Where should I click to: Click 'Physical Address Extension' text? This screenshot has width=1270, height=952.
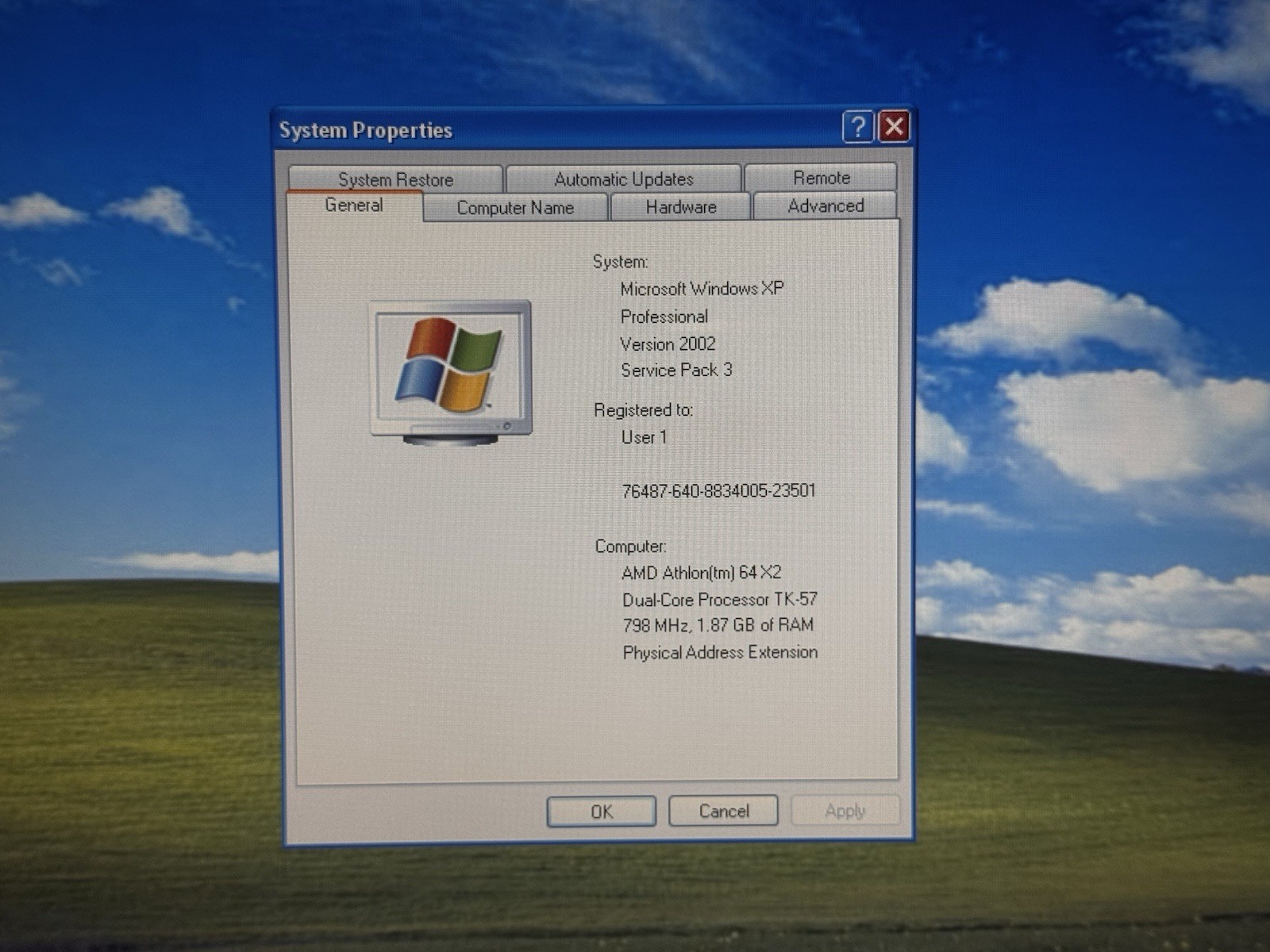tap(720, 652)
